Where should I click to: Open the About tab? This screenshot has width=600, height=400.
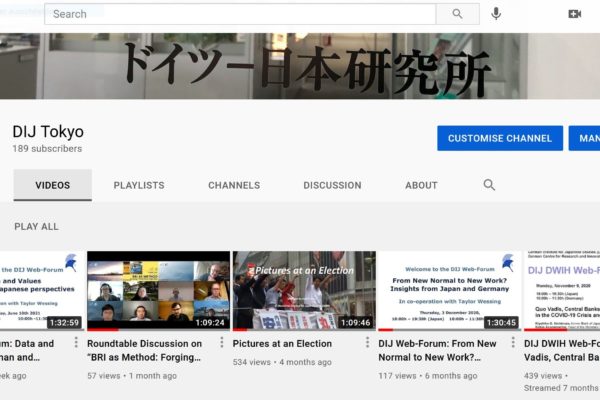[421, 185]
